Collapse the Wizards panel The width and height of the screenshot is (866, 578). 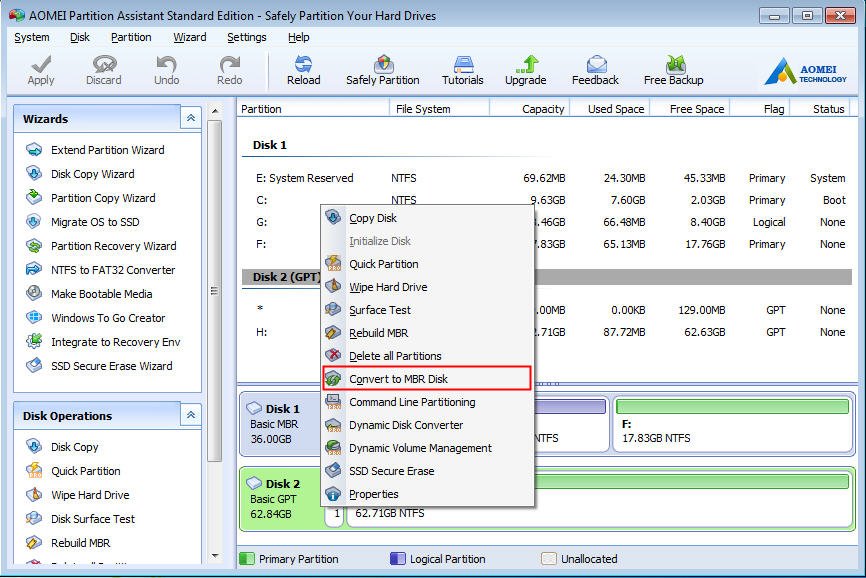pos(191,118)
